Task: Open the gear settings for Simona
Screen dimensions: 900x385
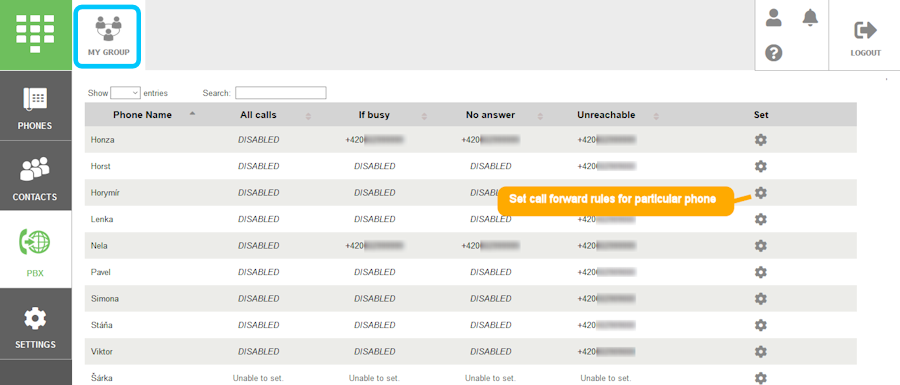Action: pyautogui.click(x=761, y=298)
